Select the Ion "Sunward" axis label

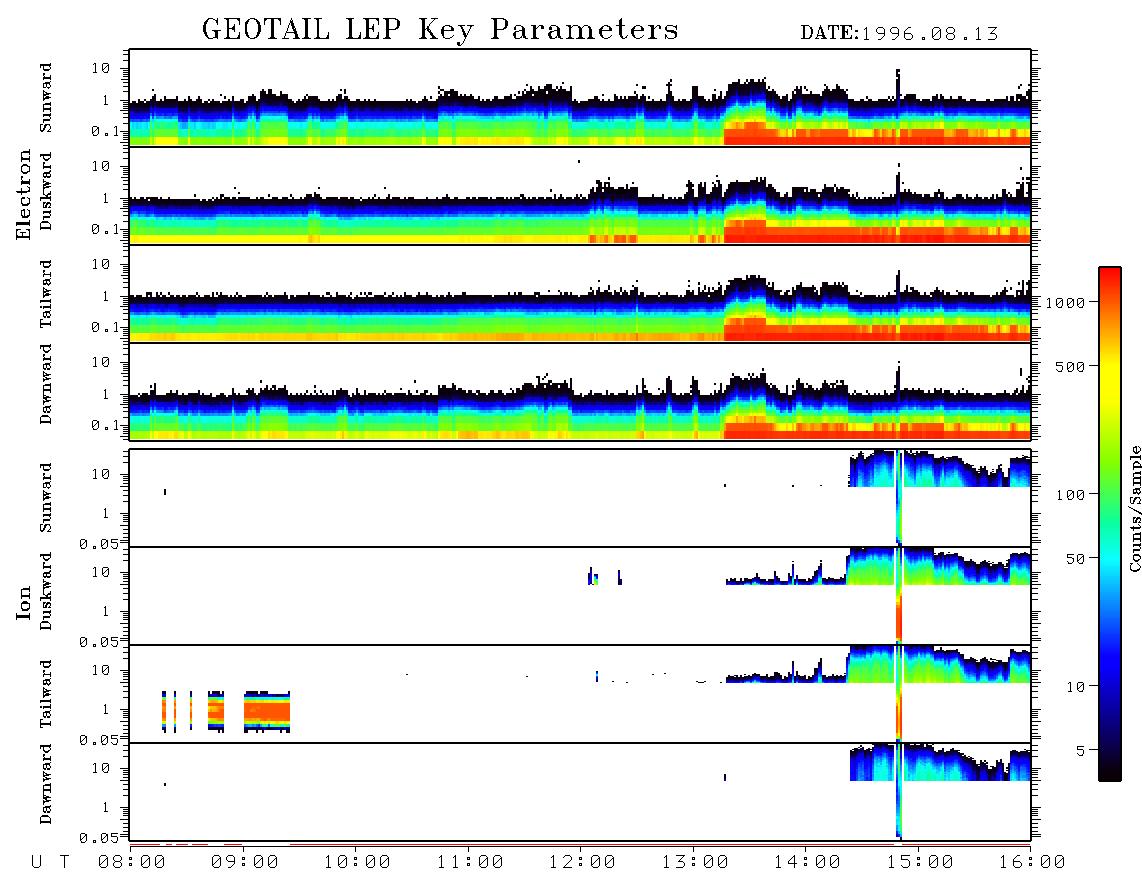[x=46, y=497]
